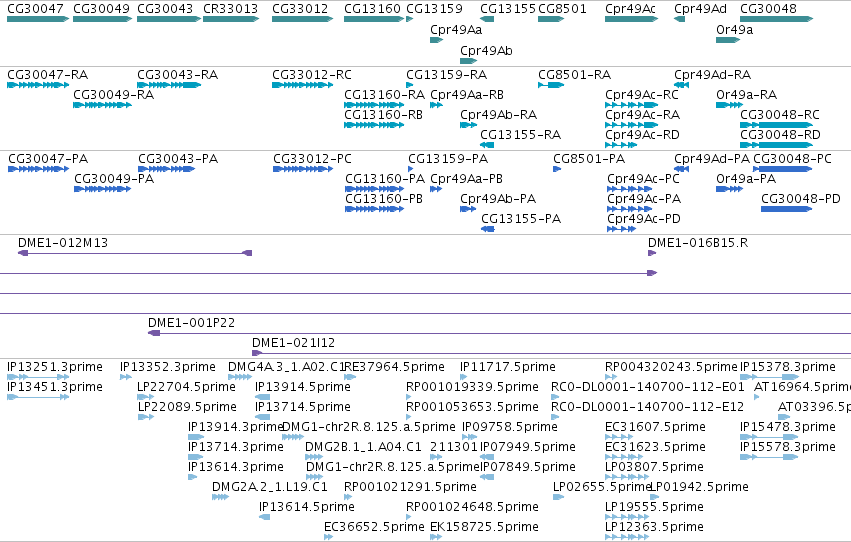Select the Cpr49Ab-PA protein label
851x542 pixels.
point(498,199)
